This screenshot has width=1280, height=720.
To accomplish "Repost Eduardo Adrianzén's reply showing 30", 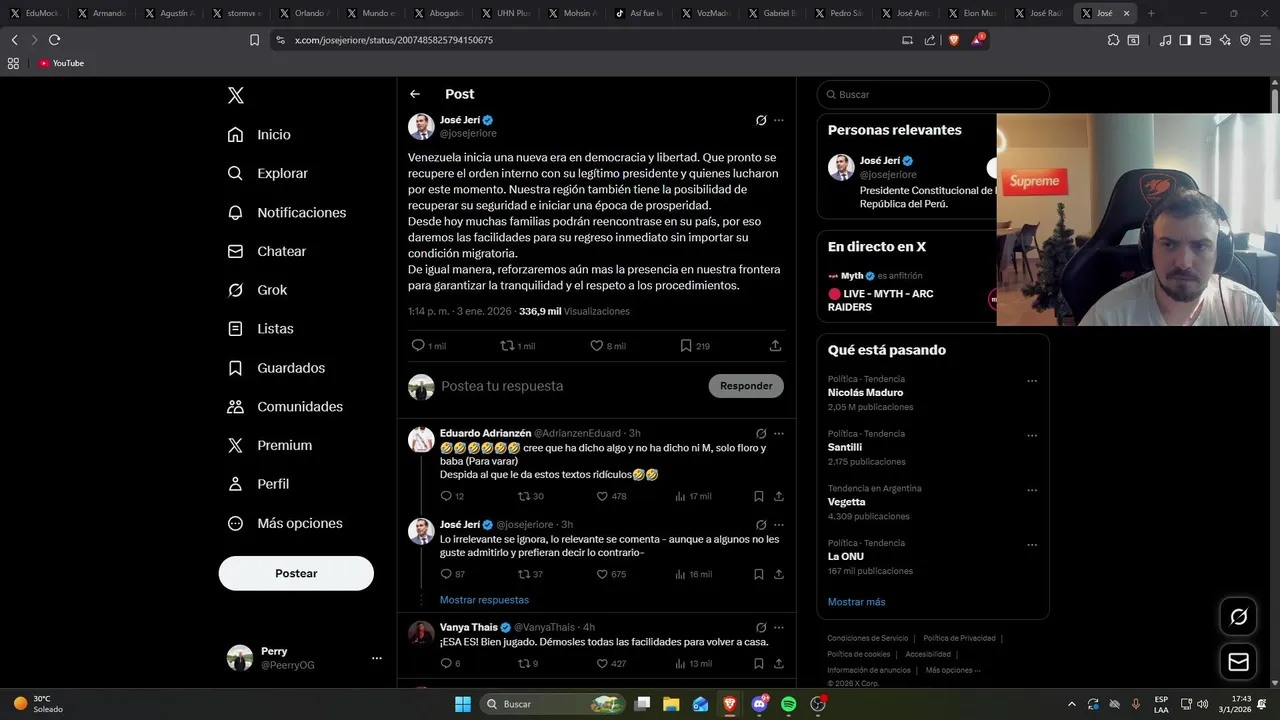I will click(523, 496).
